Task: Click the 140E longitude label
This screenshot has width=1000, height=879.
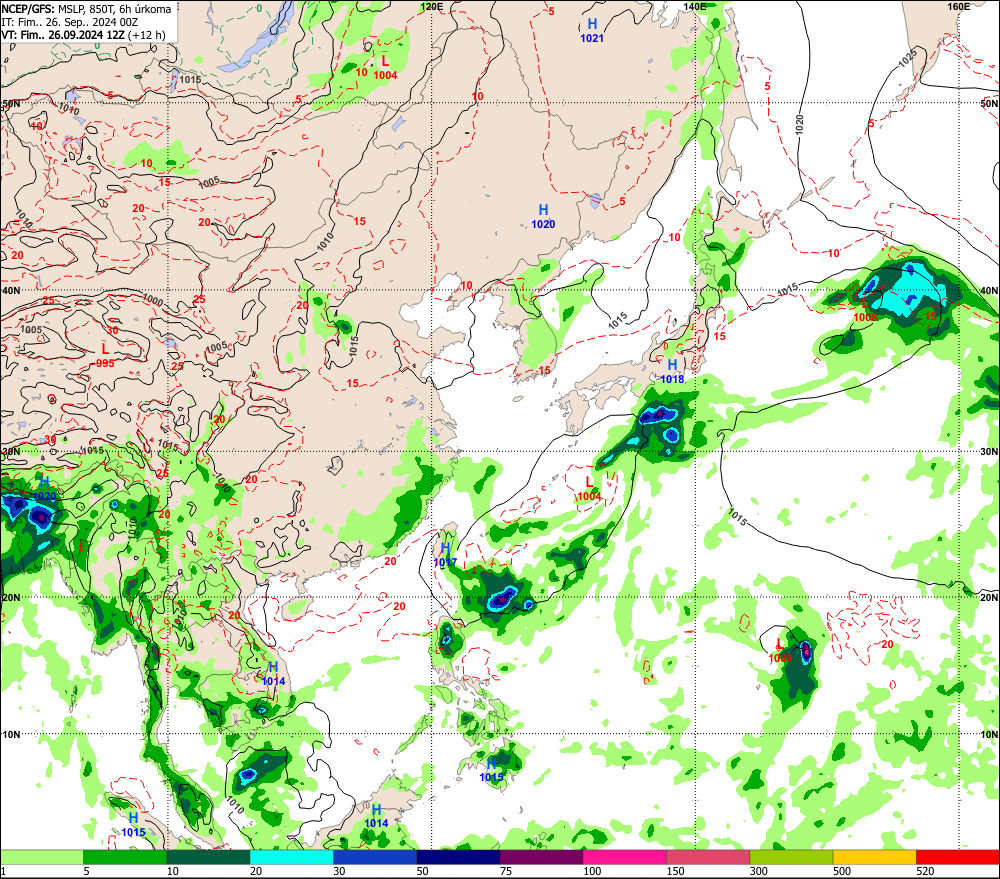Action: click(x=695, y=6)
